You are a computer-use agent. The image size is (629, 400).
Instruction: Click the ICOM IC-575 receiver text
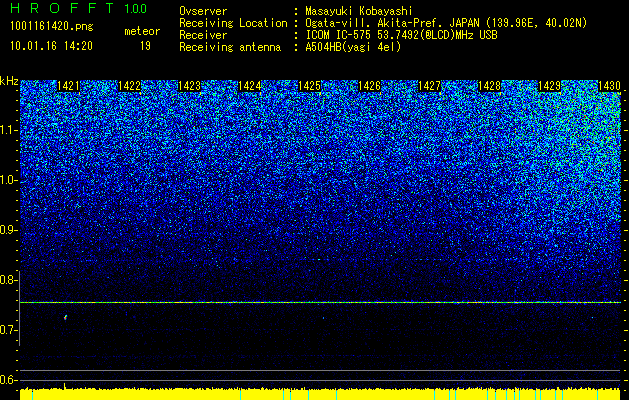401,35
